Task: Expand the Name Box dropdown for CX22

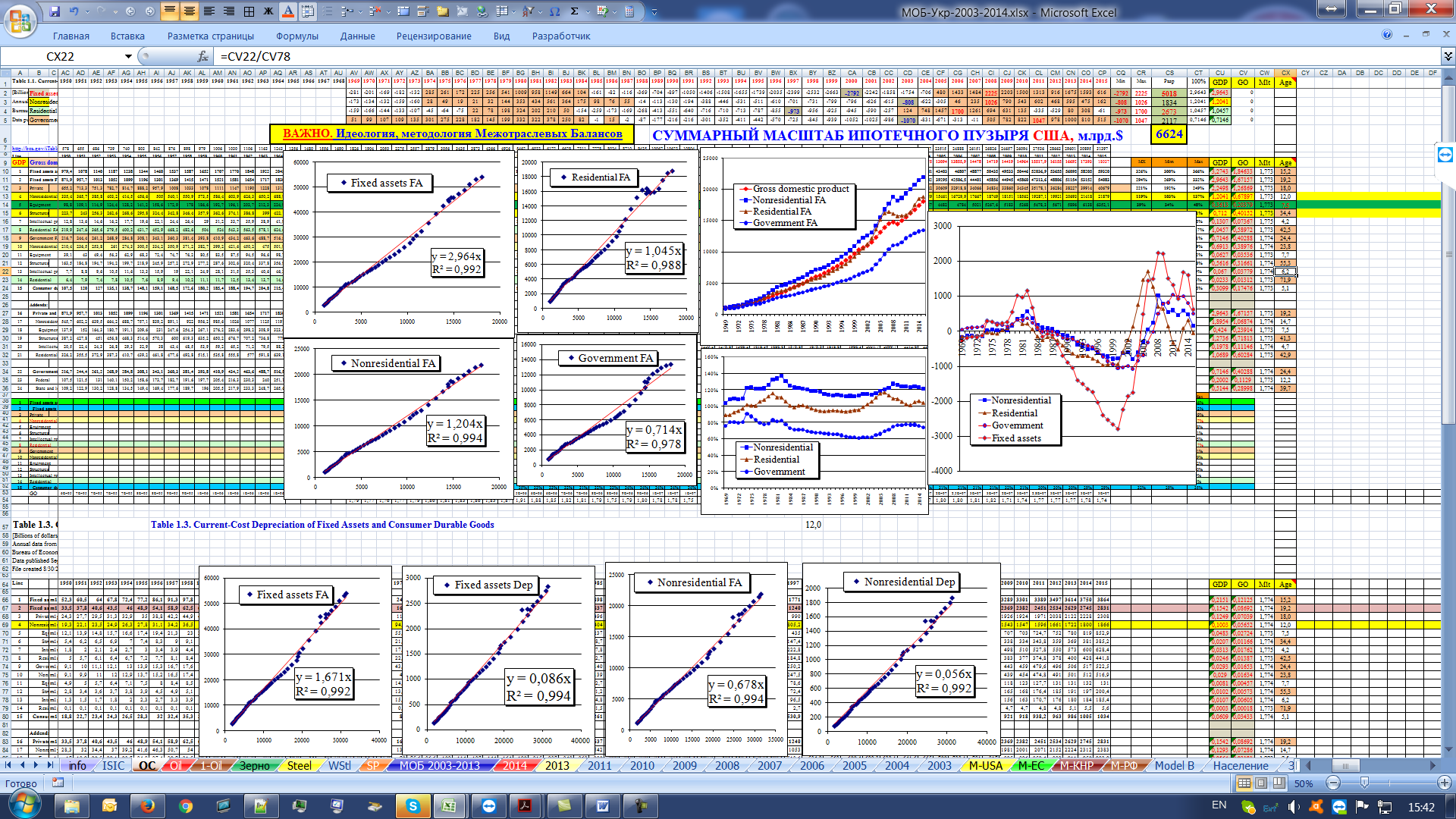Action: click(128, 57)
